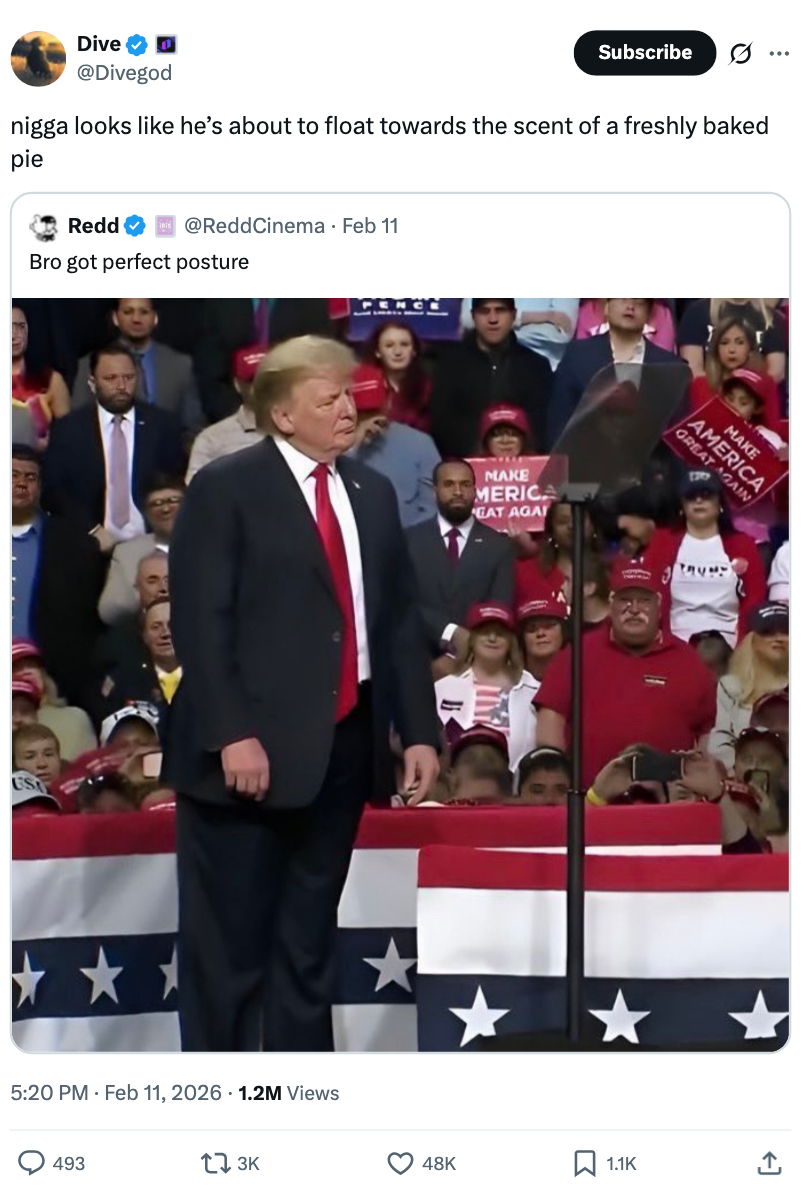Bookmark the post using the bookmark icon
This screenshot has width=804, height=1194.
coord(584,1163)
